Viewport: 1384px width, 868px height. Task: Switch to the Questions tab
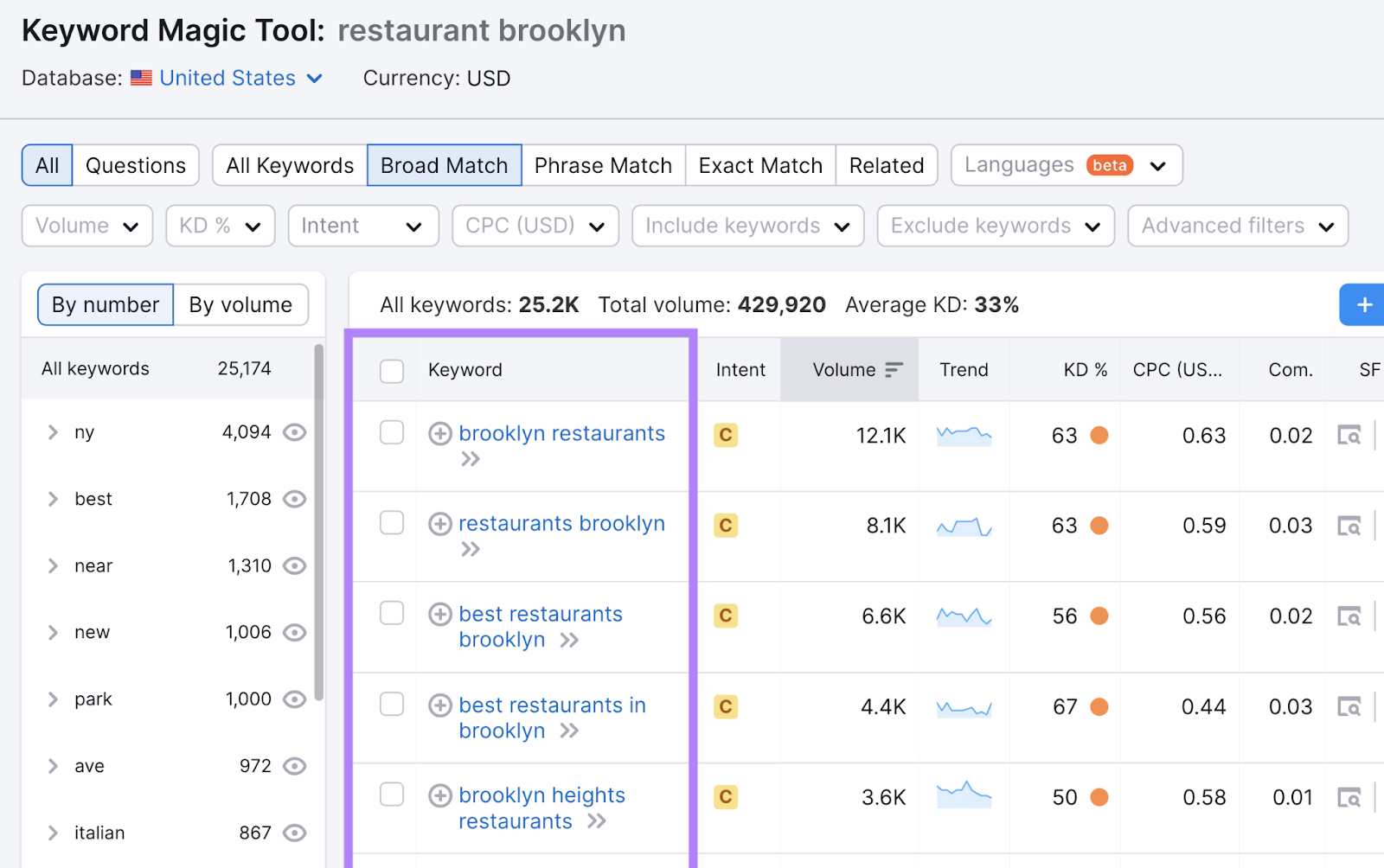[x=135, y=165]
